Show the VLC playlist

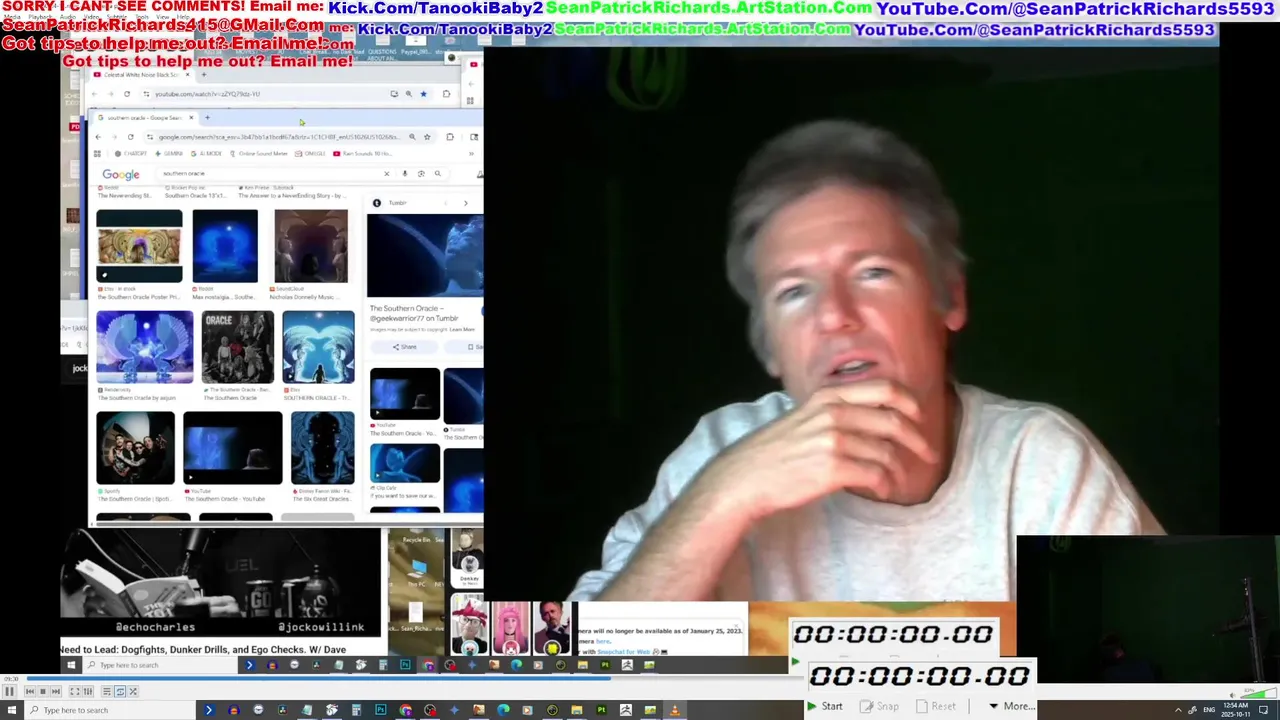click(107, 691)
